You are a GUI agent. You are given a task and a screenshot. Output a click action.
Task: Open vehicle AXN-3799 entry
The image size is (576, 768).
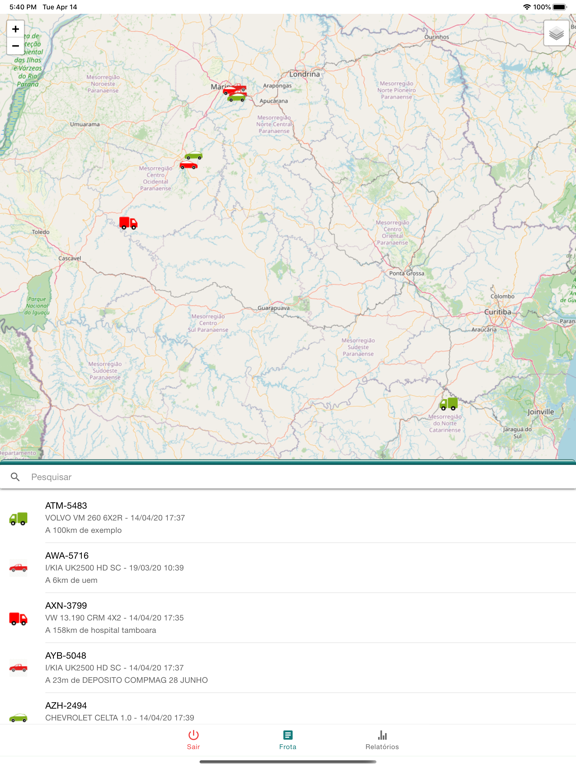288,618
